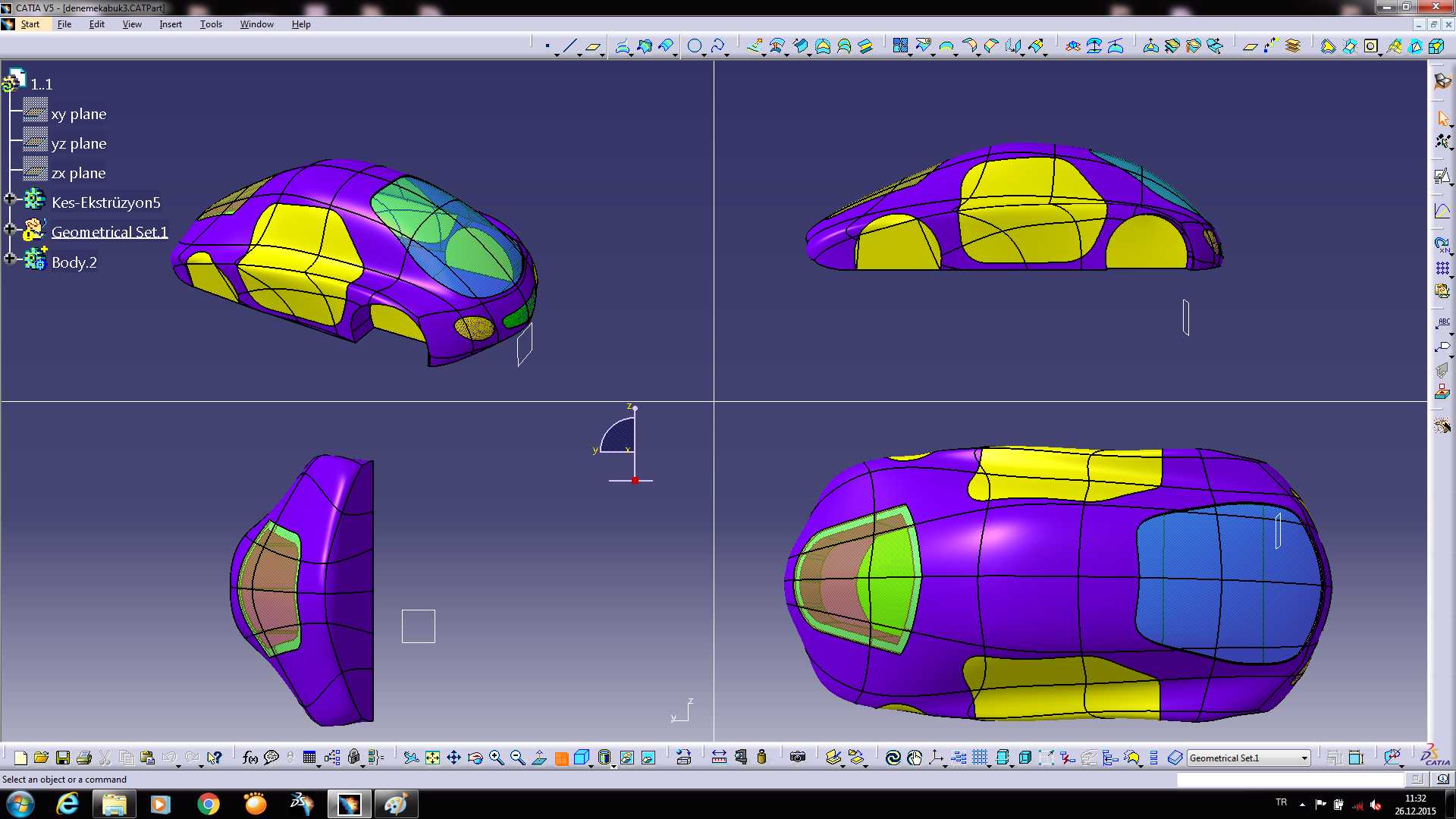1456x819 pixels.
Task: Open the Start menu item
Action: point(30,24)
